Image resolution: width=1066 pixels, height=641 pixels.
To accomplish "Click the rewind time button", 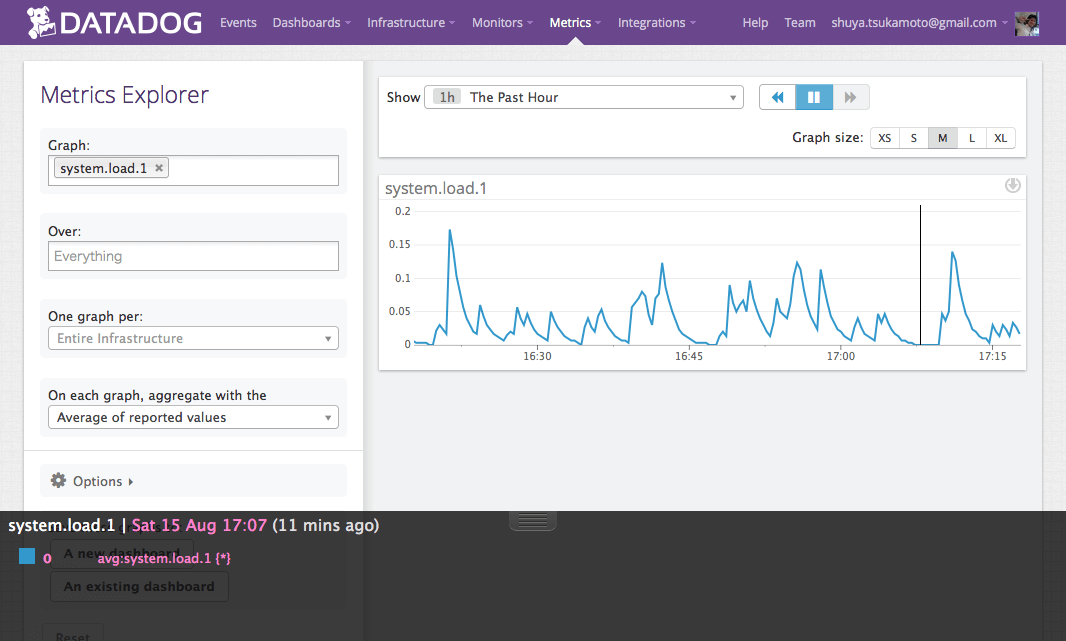I will coord(777,97).
